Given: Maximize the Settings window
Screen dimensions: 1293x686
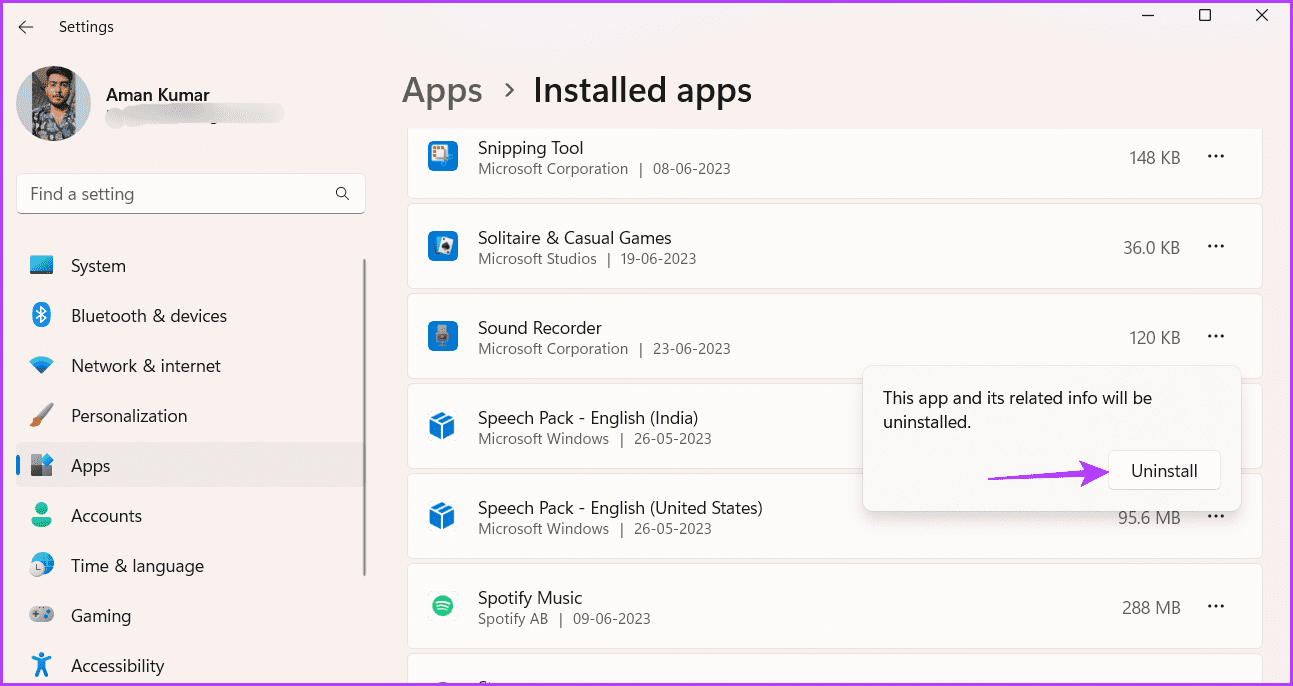Looking at the screenshot, I should click(x=1205, y=15).
